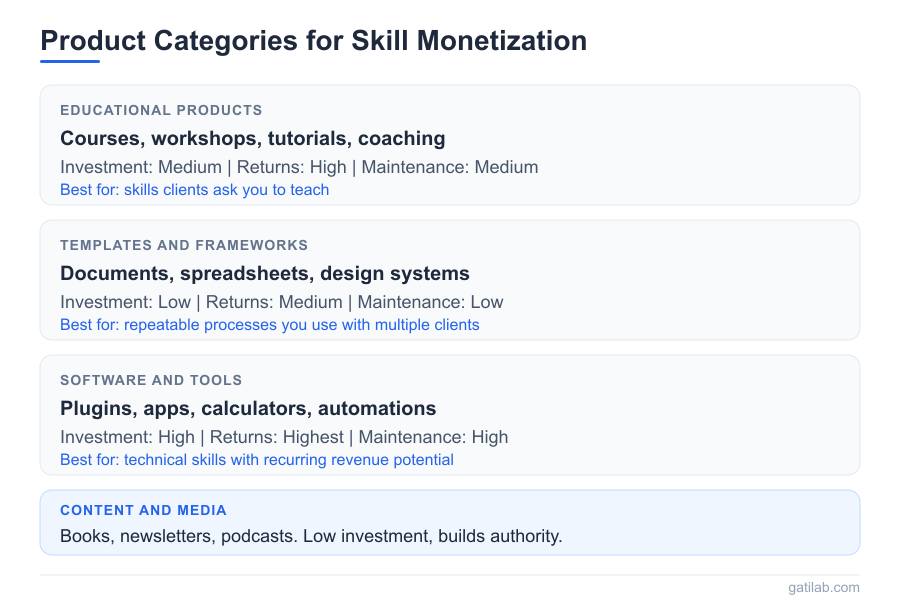Select the "TEMPLATES AND FRAMEWORKS" category label

(x=184, y=245)
